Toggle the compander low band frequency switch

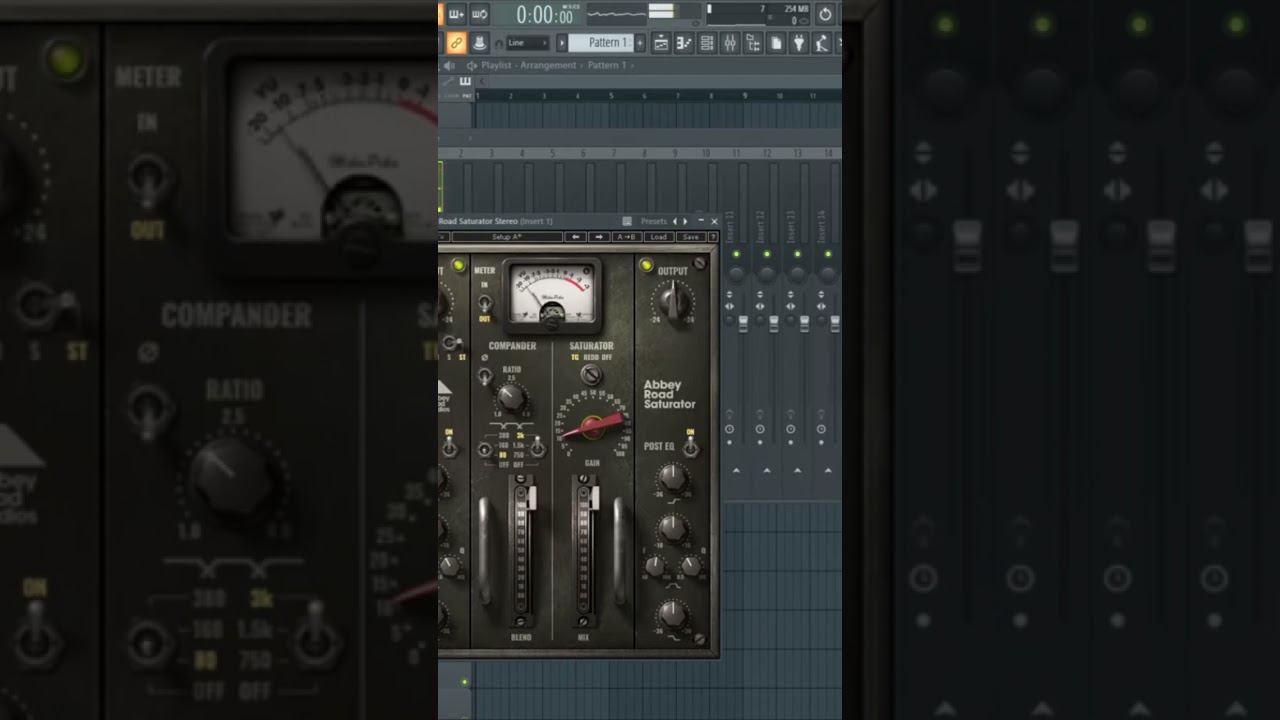click(x=484, y=449)
